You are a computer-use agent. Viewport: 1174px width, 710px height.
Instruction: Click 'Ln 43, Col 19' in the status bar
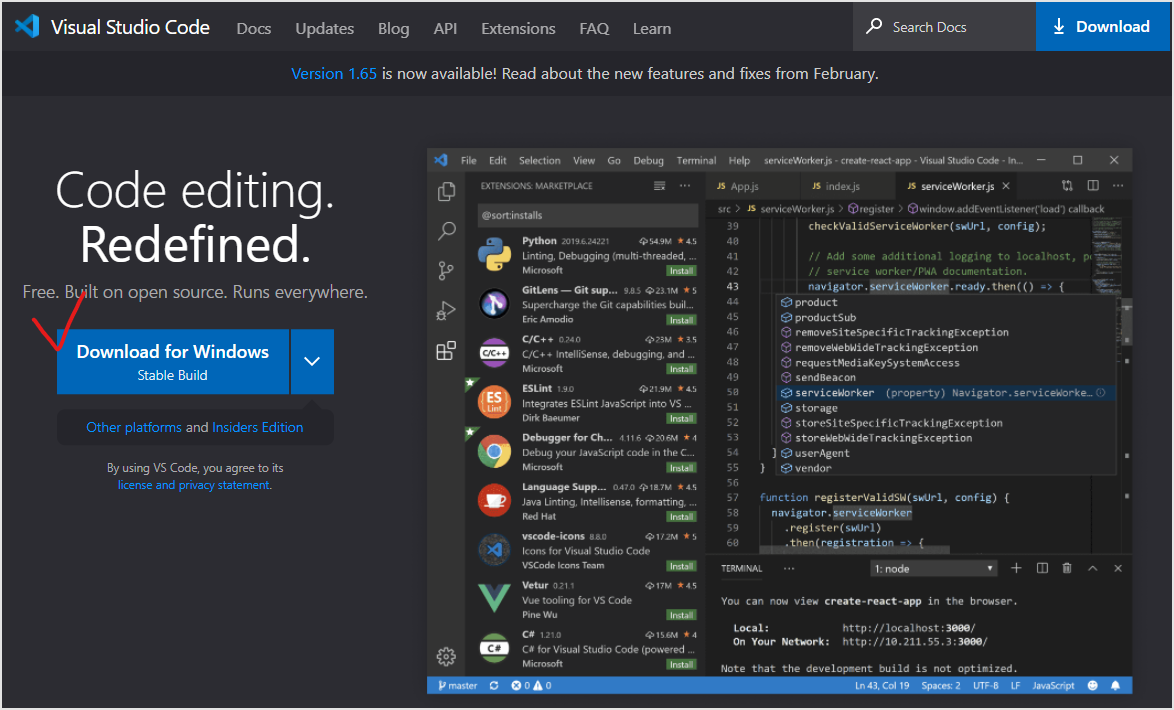pos(882,685)
